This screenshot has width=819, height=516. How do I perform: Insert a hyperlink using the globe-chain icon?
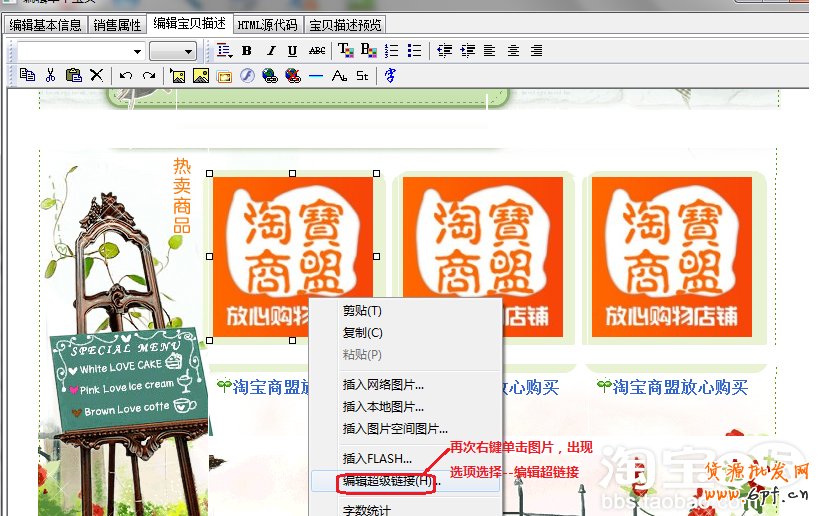pos(269,75)
